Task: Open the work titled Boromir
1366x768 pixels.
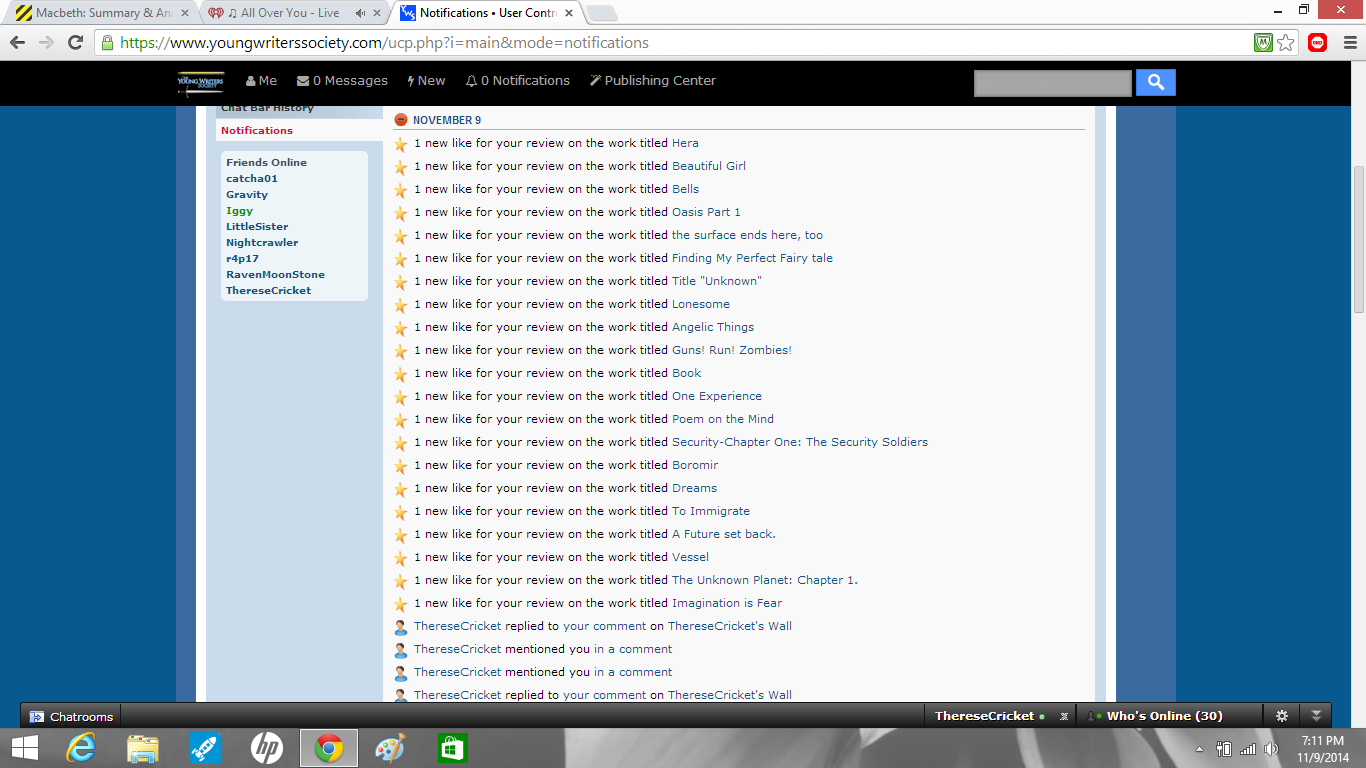Action: 695,465
